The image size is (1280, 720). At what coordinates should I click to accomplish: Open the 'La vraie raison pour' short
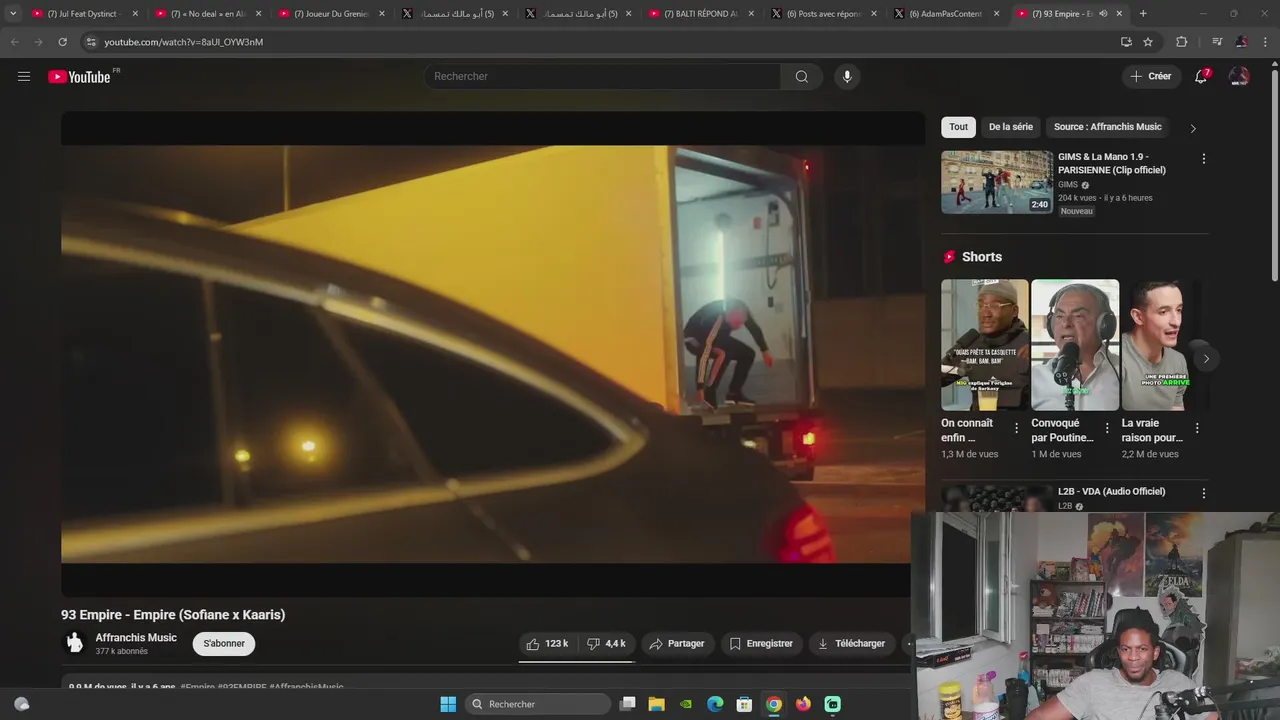click(x=1162, y=345)
